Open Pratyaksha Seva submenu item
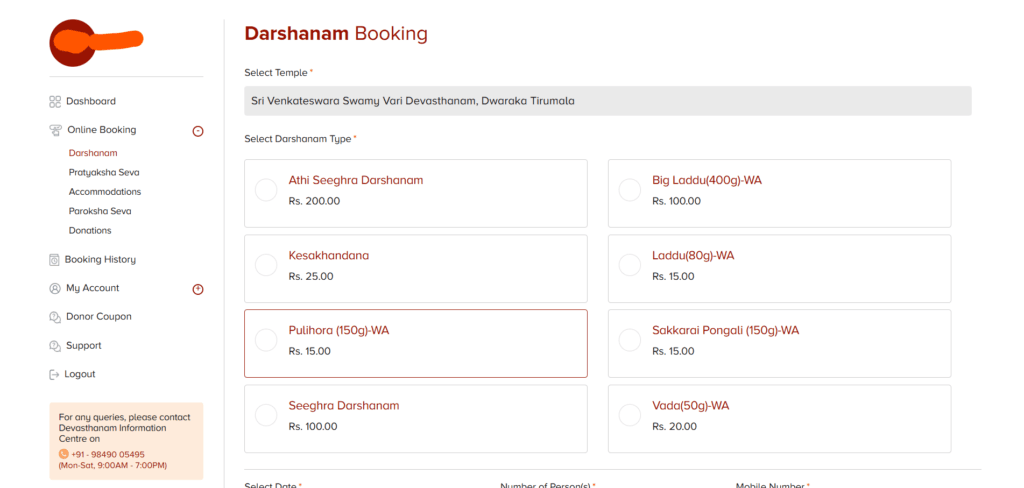 (x=104, y=172)
